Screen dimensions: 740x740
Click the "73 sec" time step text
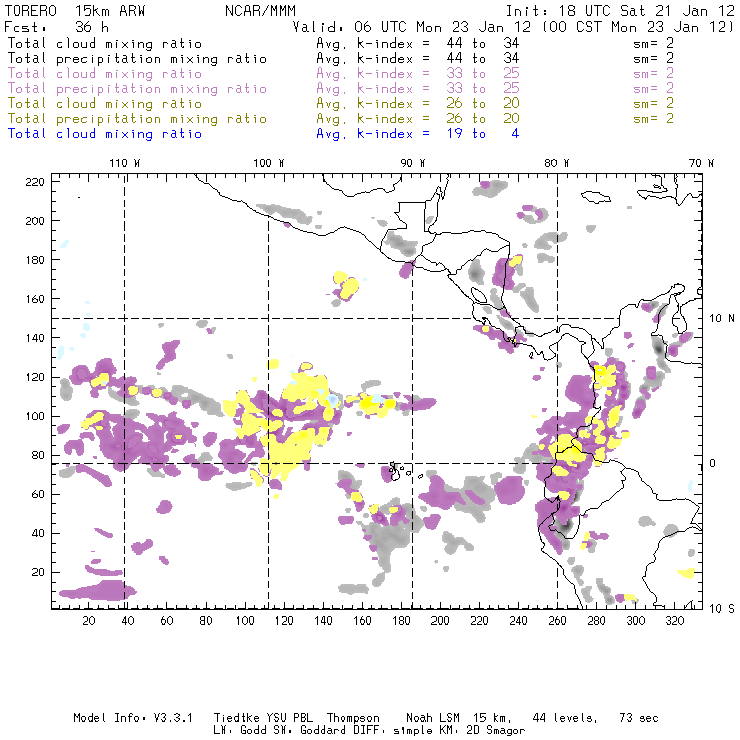pos(639,718)
